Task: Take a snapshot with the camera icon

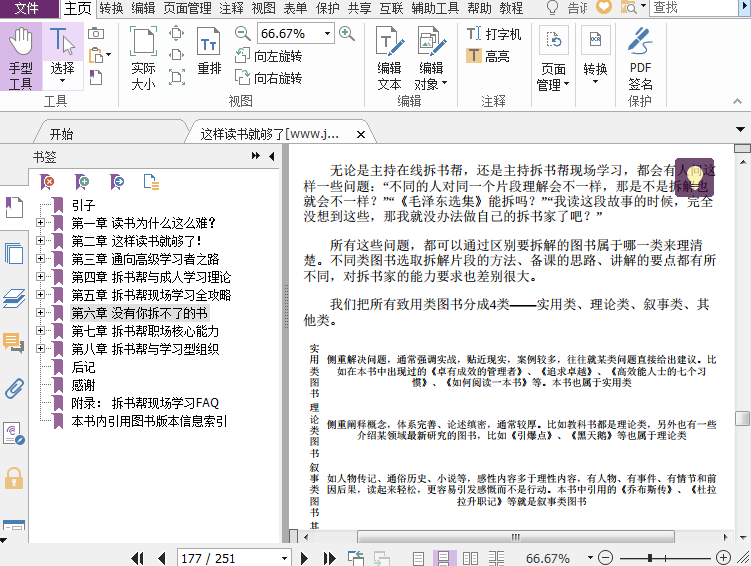Action: 96,33
